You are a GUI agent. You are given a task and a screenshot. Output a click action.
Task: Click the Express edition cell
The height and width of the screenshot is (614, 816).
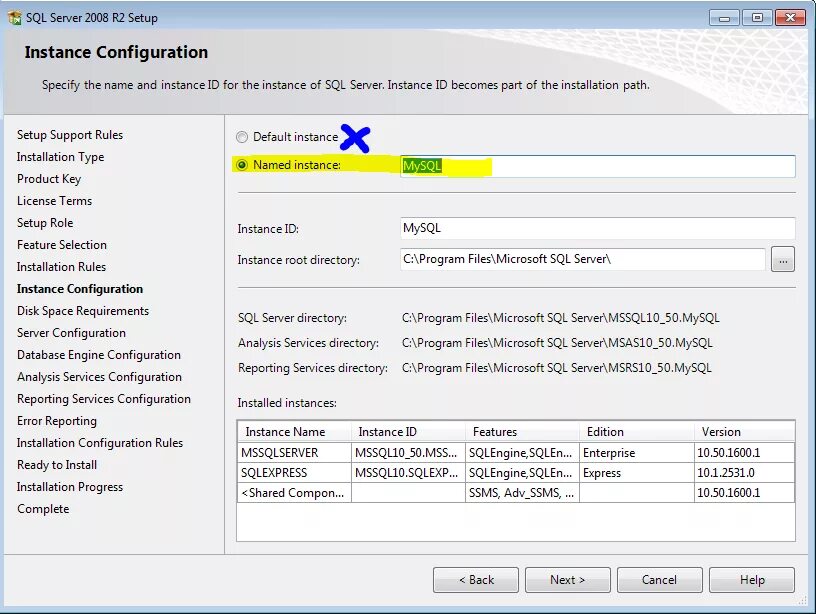(637, 473)
